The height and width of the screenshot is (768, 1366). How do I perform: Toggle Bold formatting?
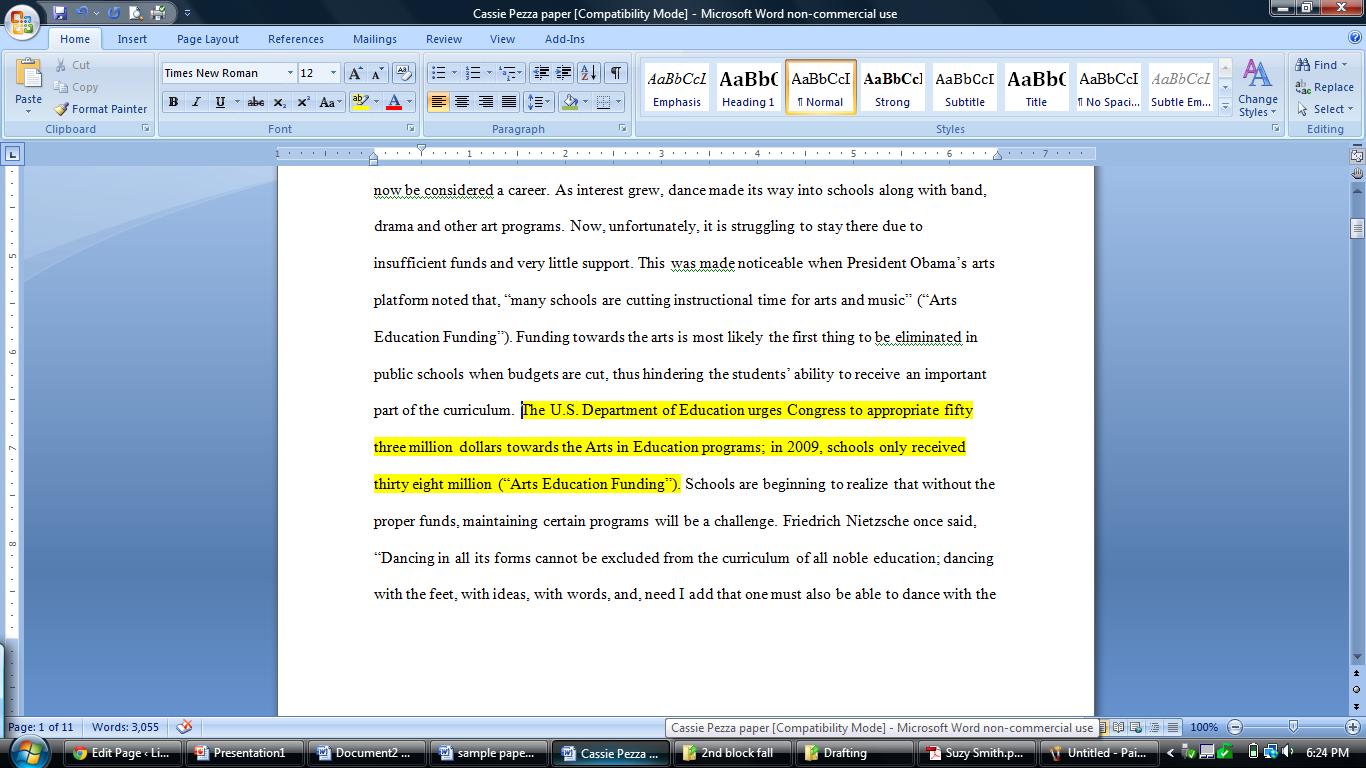click(x=174, y=102)
